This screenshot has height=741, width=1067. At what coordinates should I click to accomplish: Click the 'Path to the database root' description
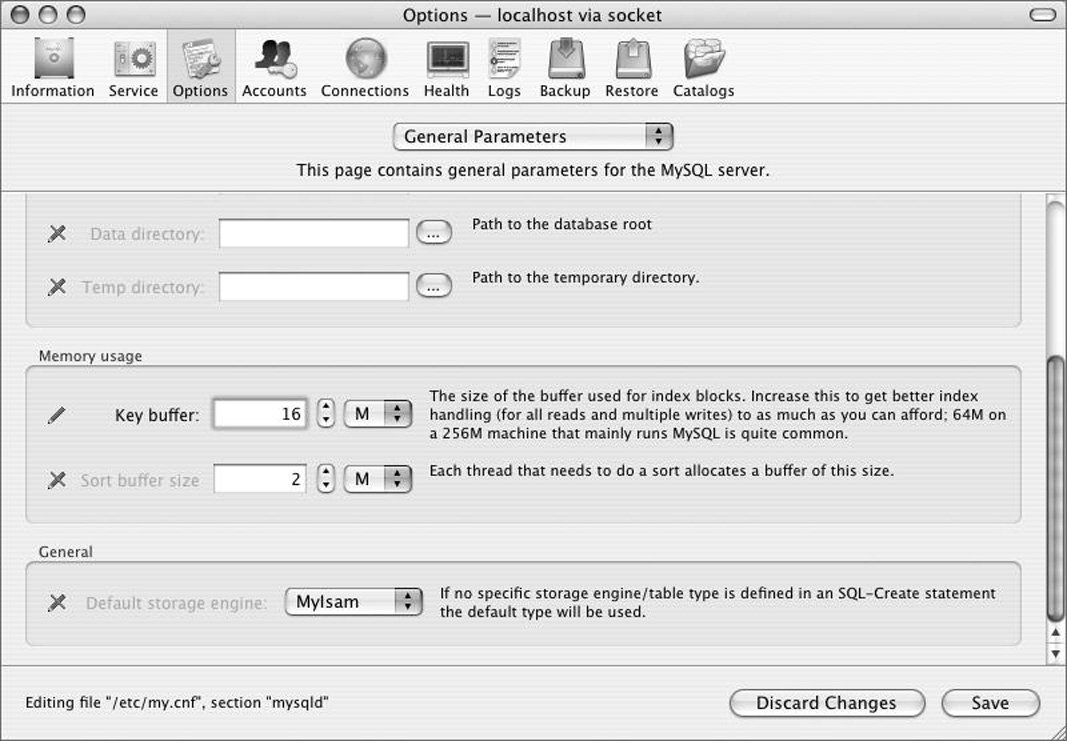(562, 224)
